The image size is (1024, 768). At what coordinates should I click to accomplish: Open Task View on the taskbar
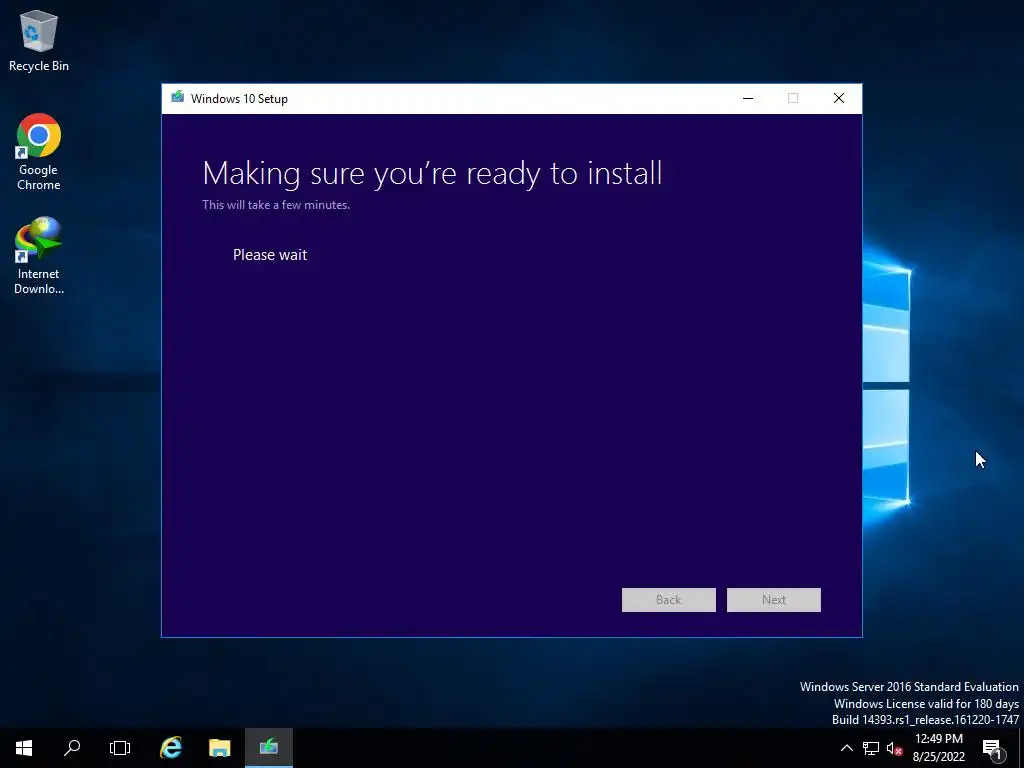point(120,748)
